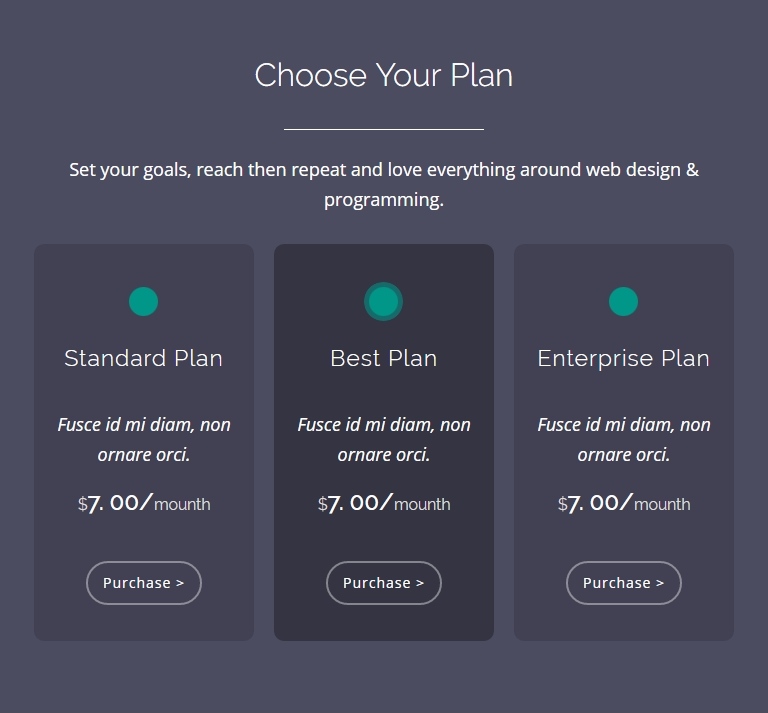This screenshot has height=713, width=768.
Task: Click the description text under Standard Plan
Action: click(x=144, y=439)
